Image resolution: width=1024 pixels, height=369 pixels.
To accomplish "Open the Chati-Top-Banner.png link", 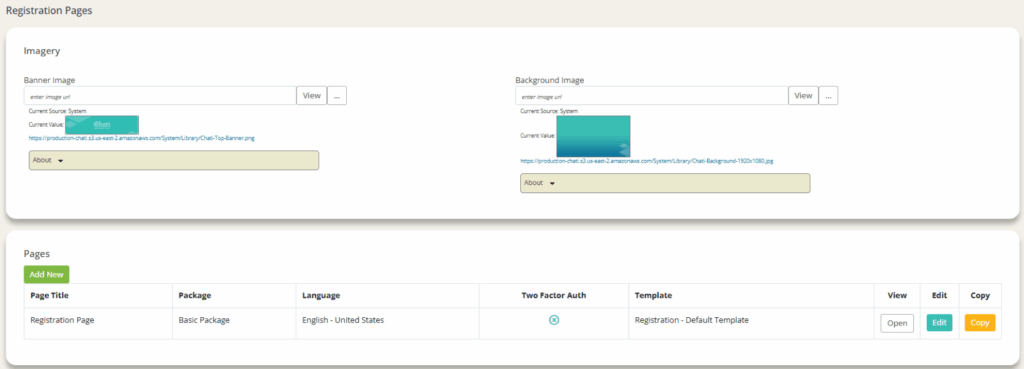I will coord(142,138).
